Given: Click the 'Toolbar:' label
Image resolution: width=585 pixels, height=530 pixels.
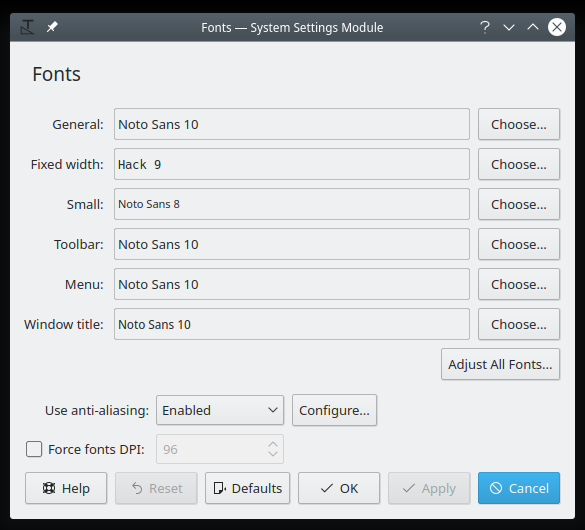Looking at the screenshot, I should coord(79,244).
